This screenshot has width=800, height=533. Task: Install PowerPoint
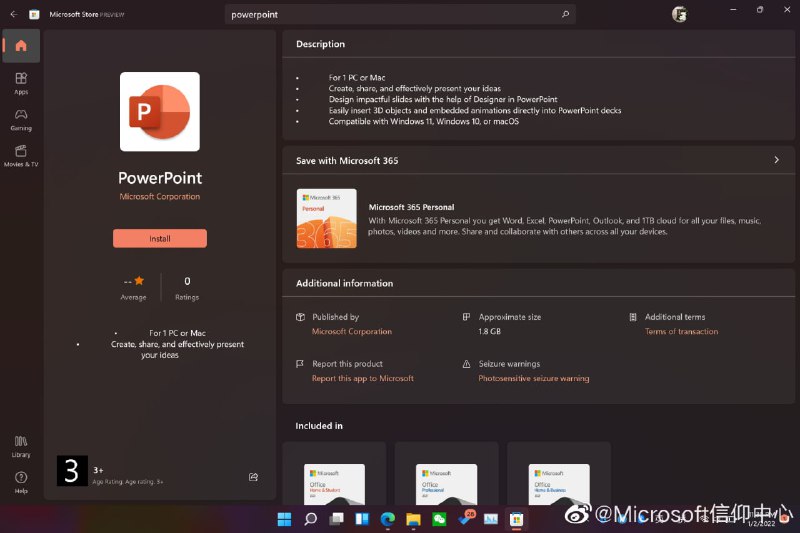point(160,238)
